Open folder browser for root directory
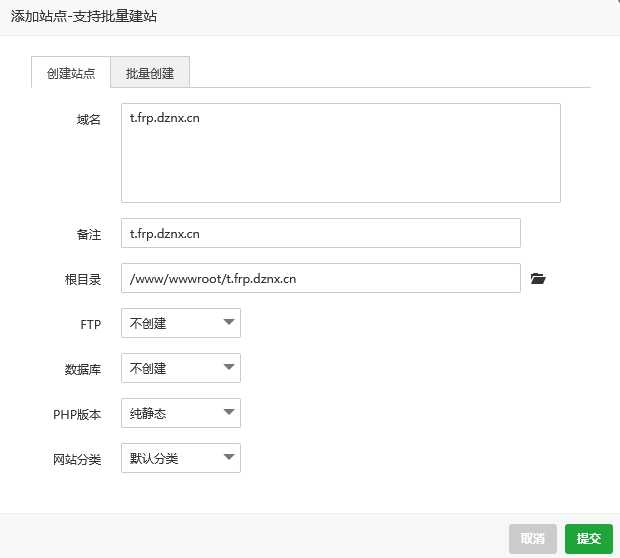This screenshot has width=620, height=558. pyautogui.click(x=538, y=279)
